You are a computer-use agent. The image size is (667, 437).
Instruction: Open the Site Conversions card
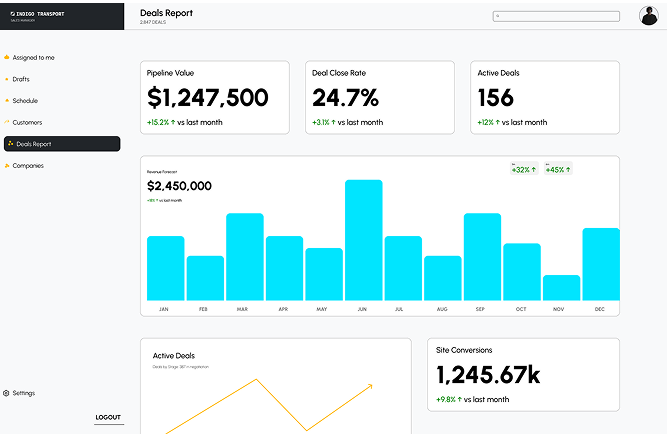523,374
